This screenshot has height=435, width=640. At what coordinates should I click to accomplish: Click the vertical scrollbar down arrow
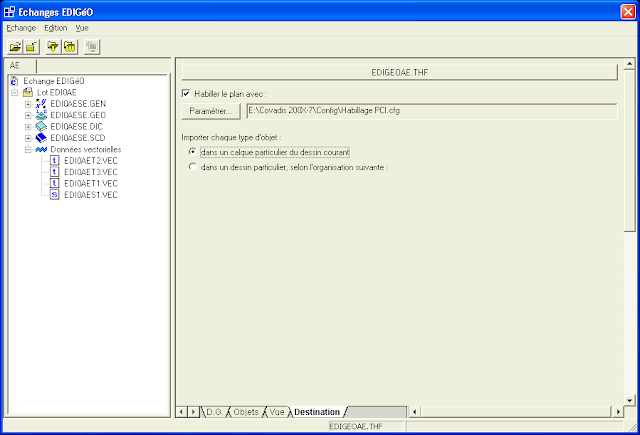(629, 400)
